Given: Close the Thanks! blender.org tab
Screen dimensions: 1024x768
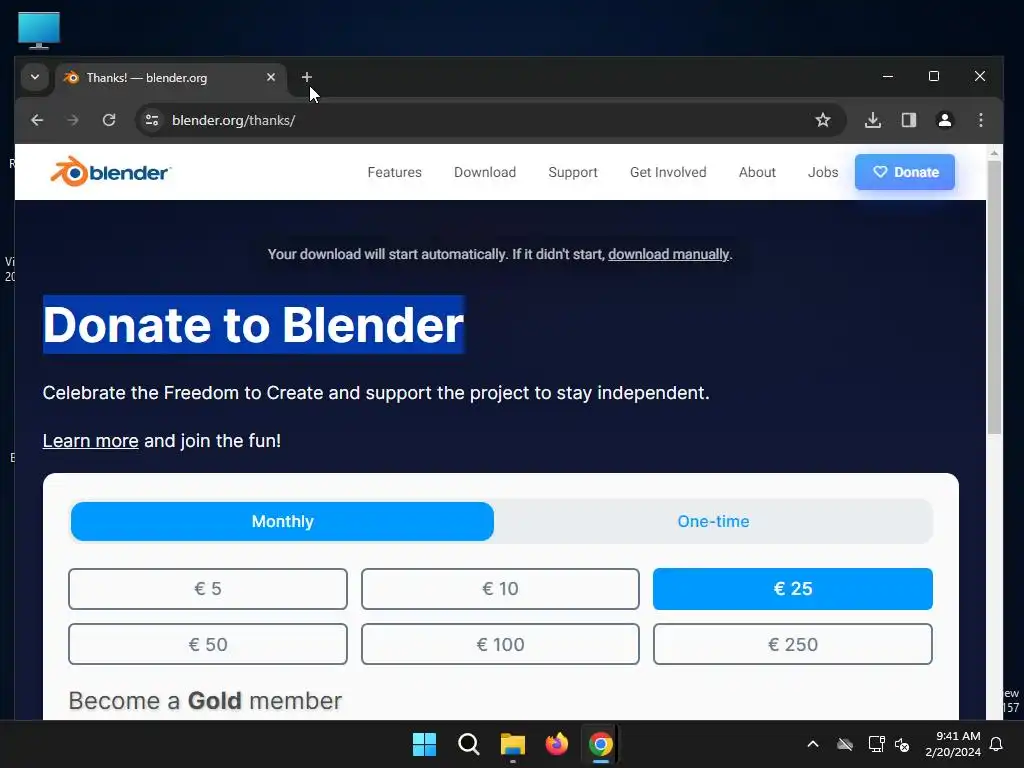Looking at the screenshot, I should pyautogui.click(x=271, y=77).
